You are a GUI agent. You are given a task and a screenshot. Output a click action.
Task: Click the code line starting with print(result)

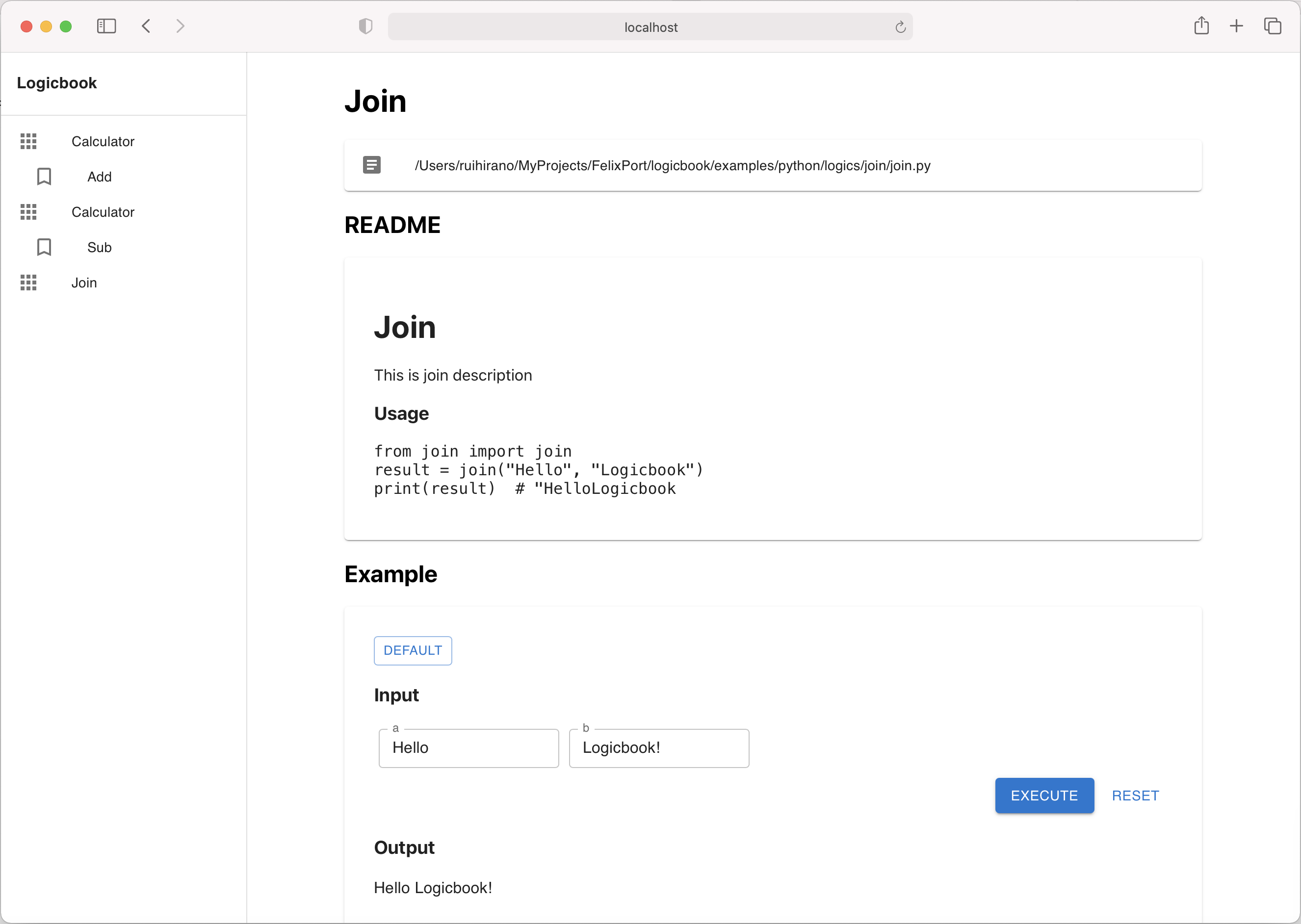[x=525, y=489]
